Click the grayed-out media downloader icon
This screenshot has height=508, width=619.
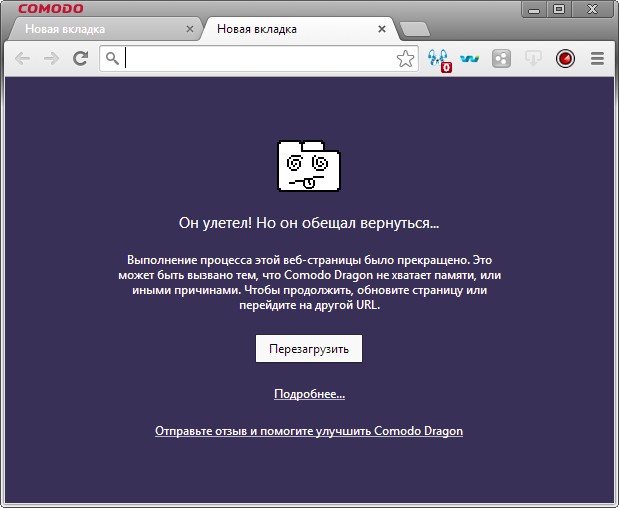coord(533,59)
